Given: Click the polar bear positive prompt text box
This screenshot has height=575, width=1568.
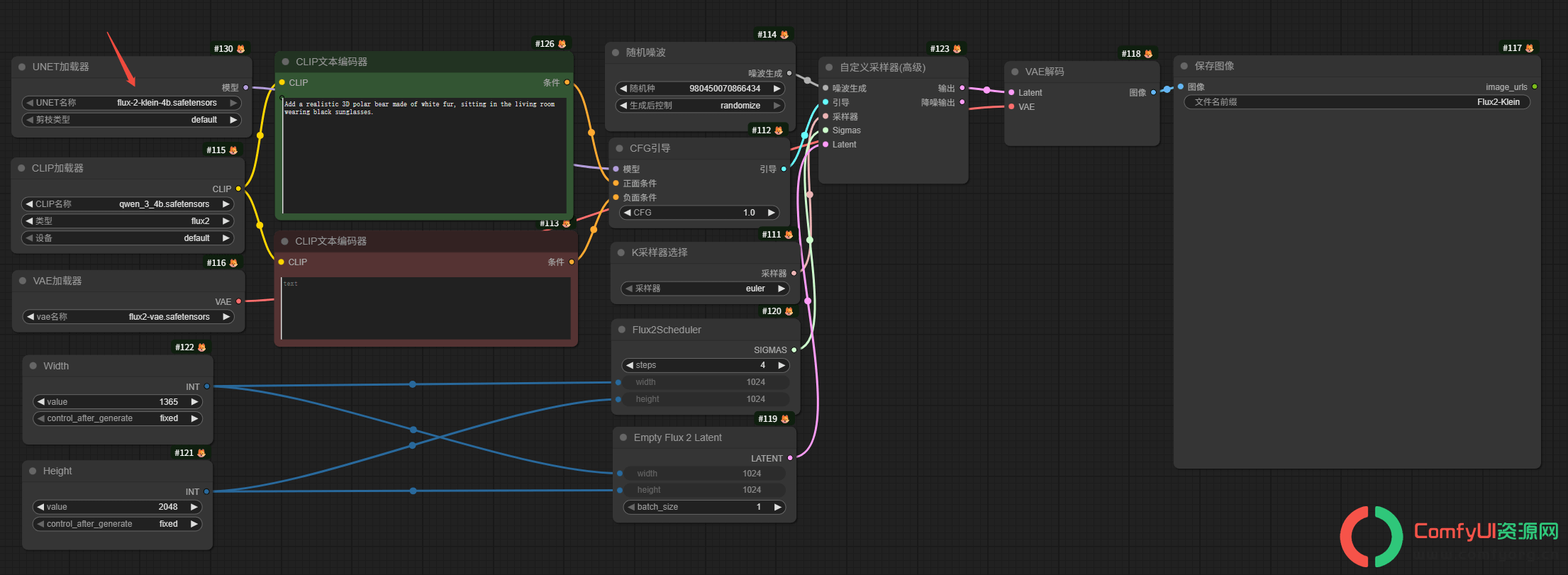Looking at the screenshot, I should point(425,155).
